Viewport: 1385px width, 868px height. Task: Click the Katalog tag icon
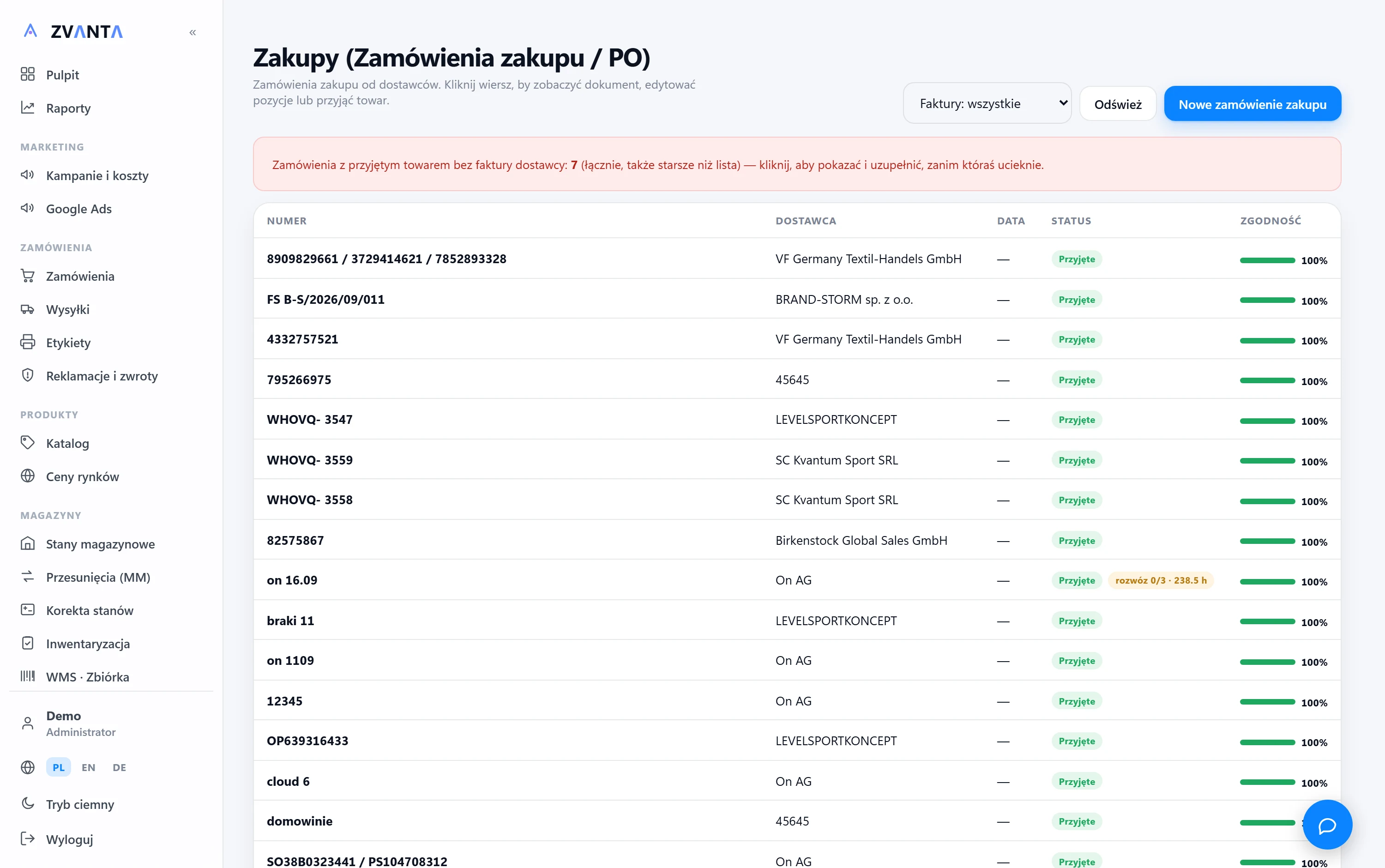click(x=28, y=443)
